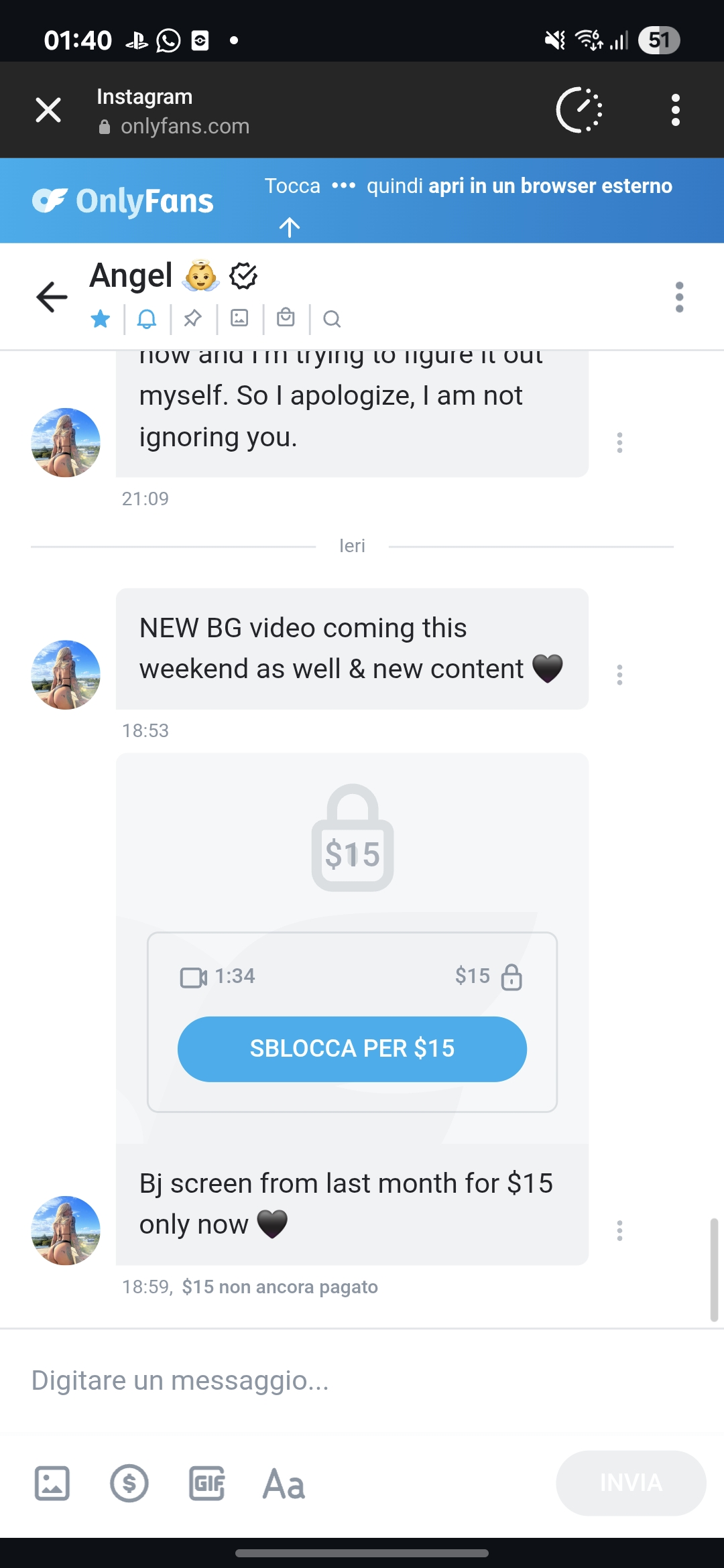Toggle the pin icon for this conversation
724x1568 pixels.
(x=193, y=318)
